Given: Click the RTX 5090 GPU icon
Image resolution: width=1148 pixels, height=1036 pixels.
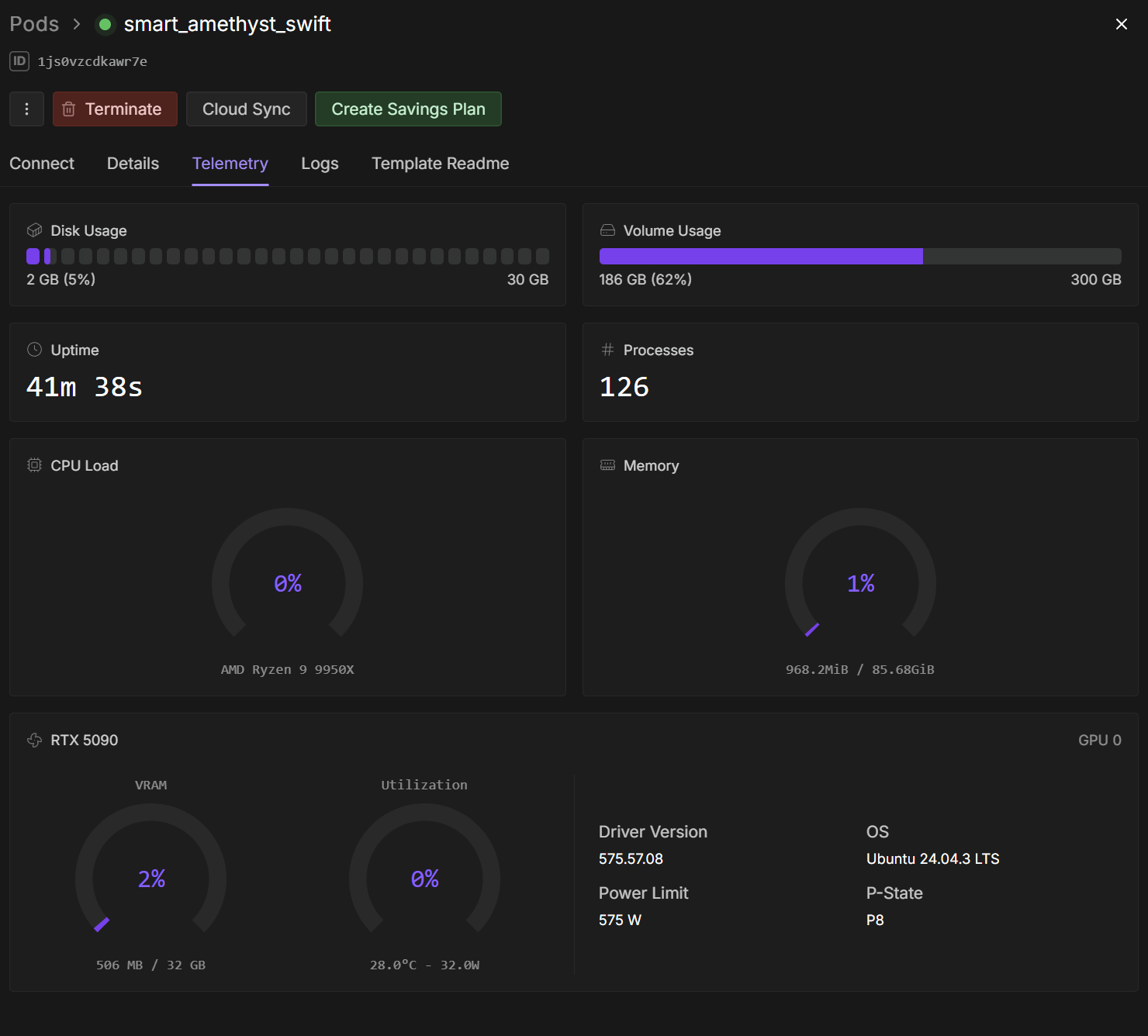Looking at the screenshot, I should (34, 740).
